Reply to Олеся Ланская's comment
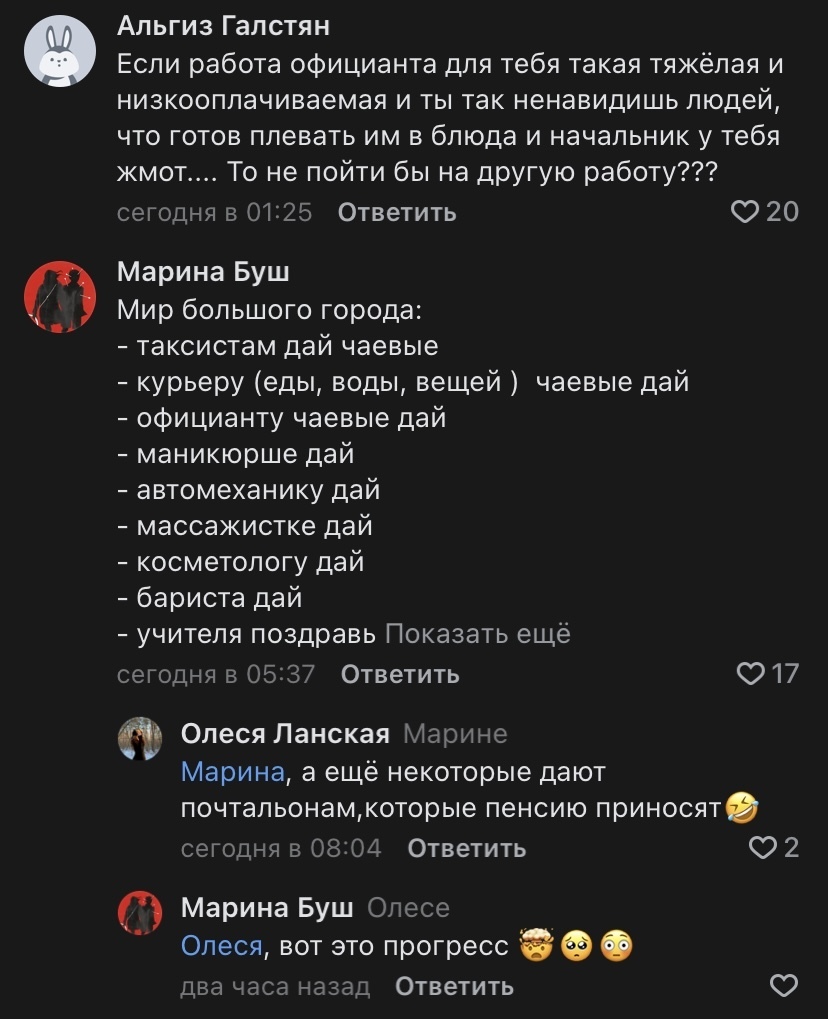Viewport: 828px width, 1019px height. [467, 849]
